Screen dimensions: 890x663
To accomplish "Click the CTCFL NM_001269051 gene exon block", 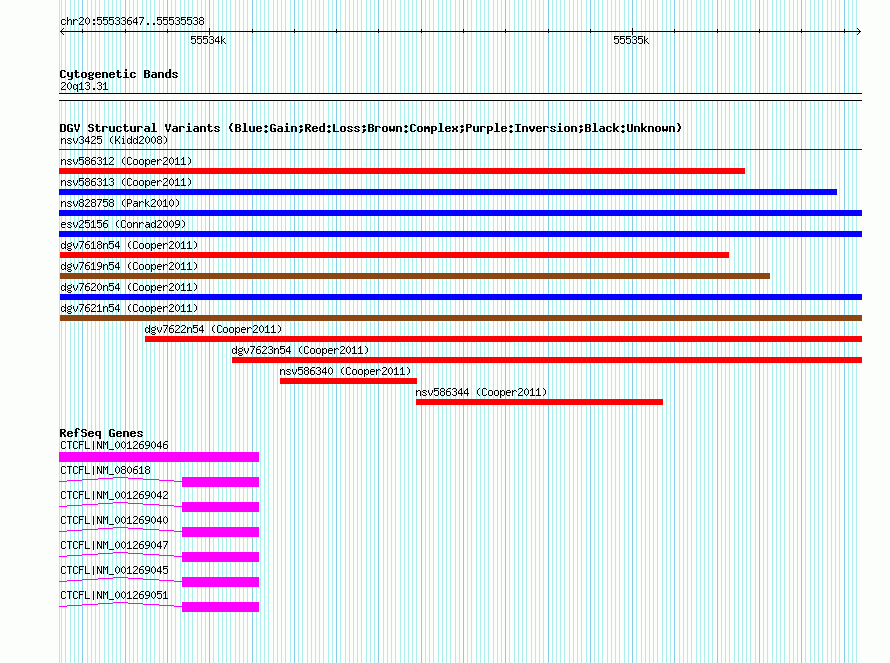I will coord(220,607).
